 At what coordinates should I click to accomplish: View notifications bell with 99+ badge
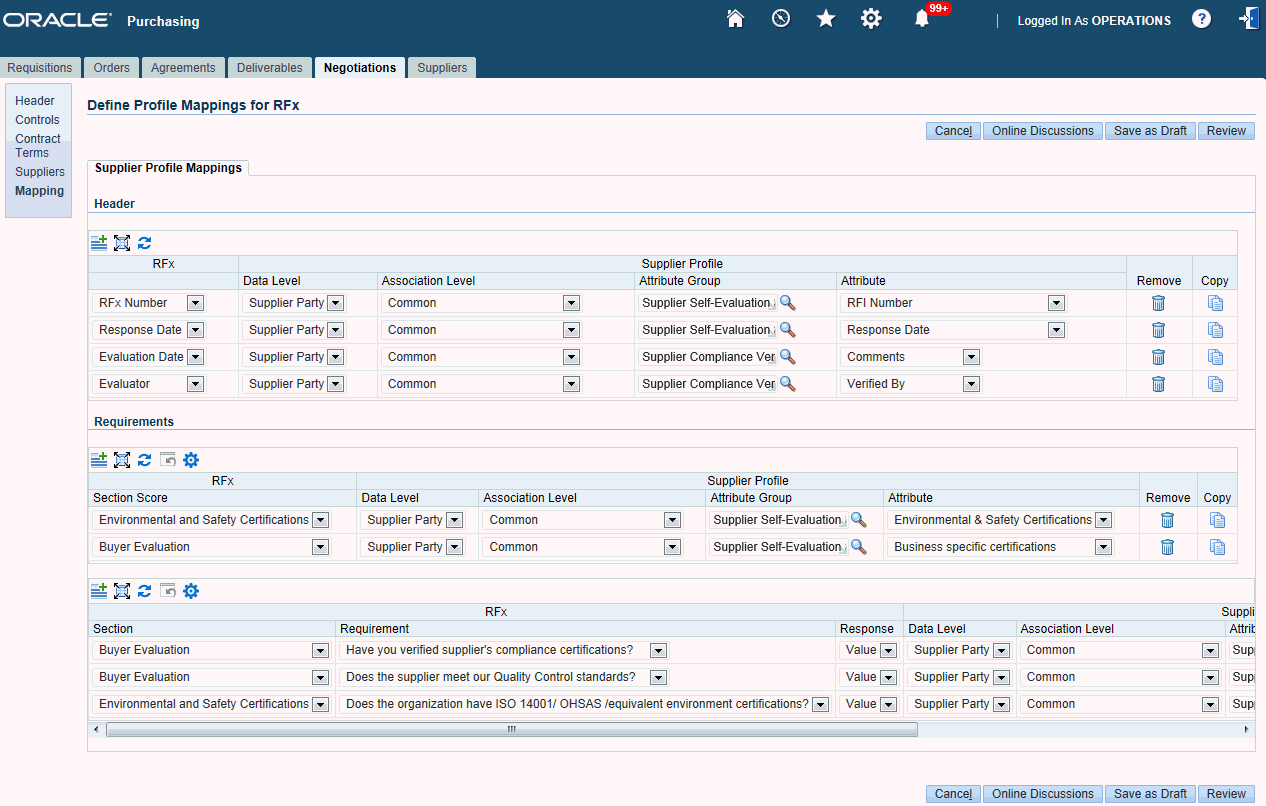coord(922,19)
